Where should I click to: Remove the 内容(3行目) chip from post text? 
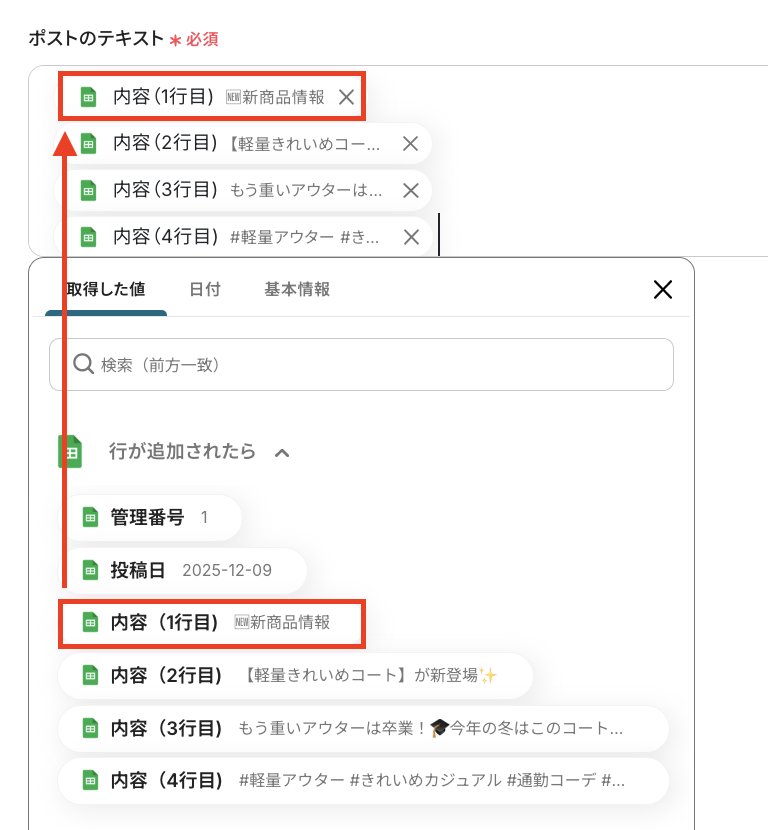411,190
